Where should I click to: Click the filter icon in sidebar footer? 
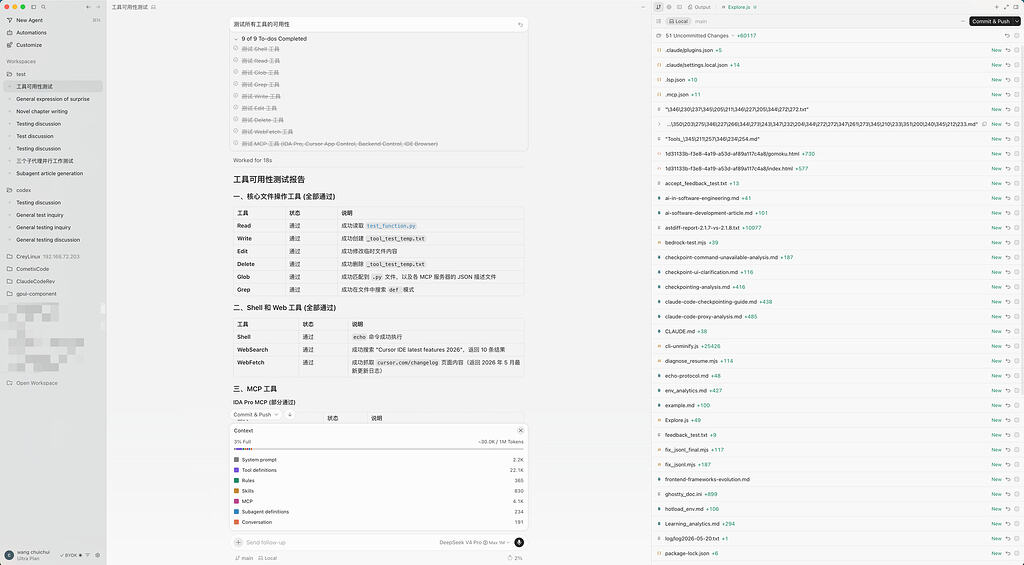tap(88, 555)
